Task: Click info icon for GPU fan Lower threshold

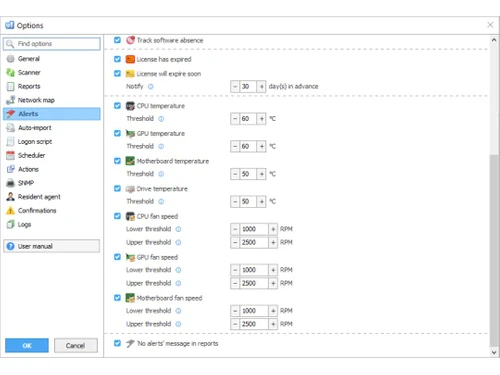Action: click(178, 270)
